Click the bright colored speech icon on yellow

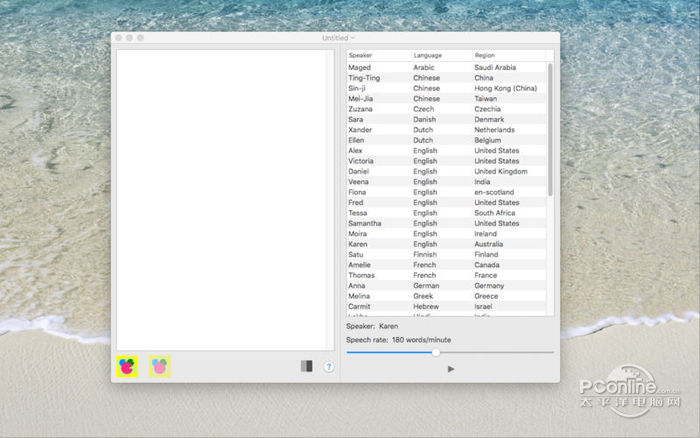tap(127, 367)
